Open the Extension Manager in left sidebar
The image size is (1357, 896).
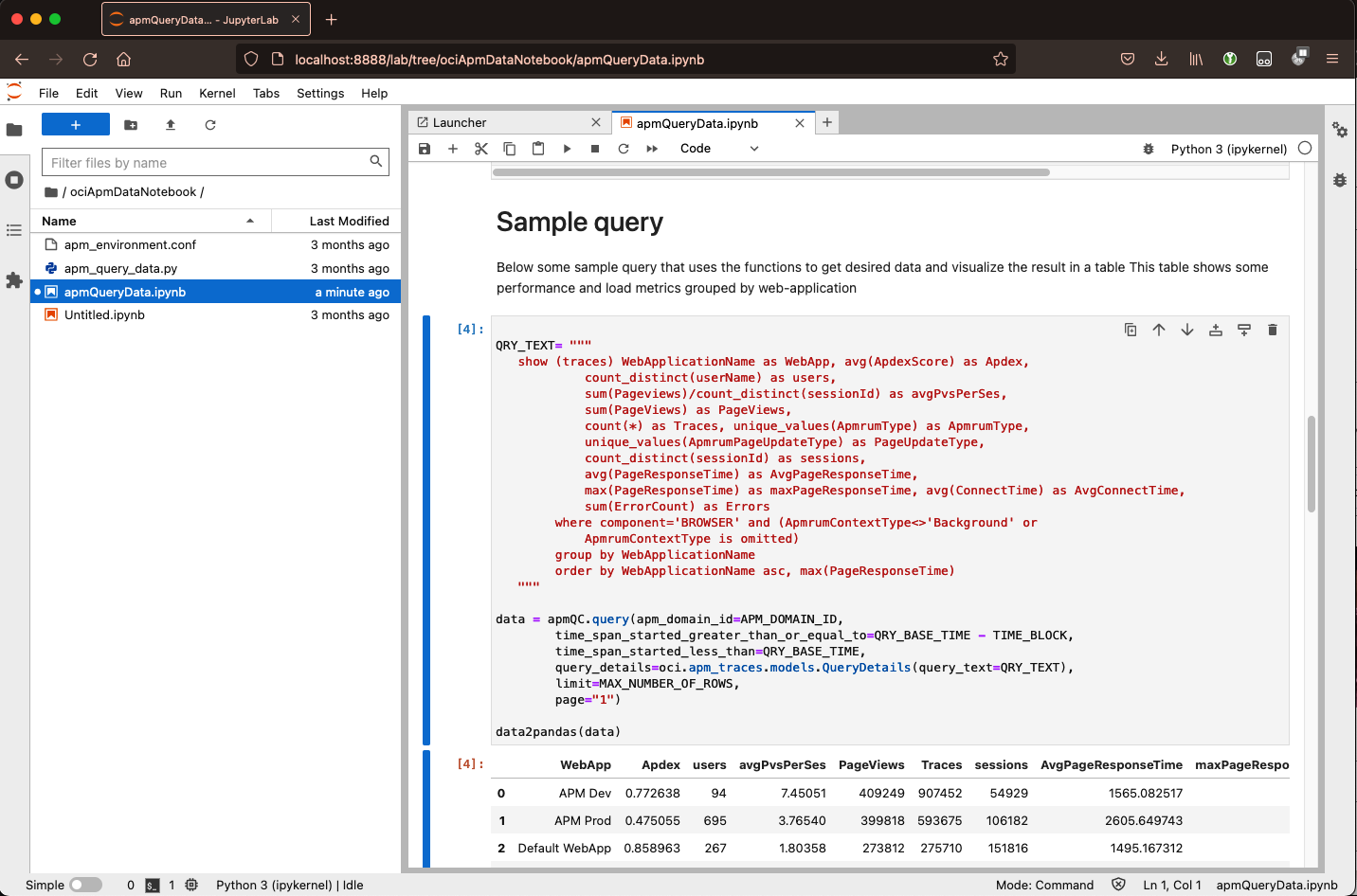[x=14, y=280]
